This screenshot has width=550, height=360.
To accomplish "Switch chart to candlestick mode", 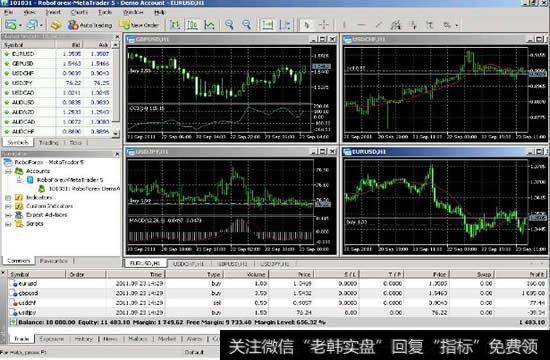I will (x=192, y=25).
